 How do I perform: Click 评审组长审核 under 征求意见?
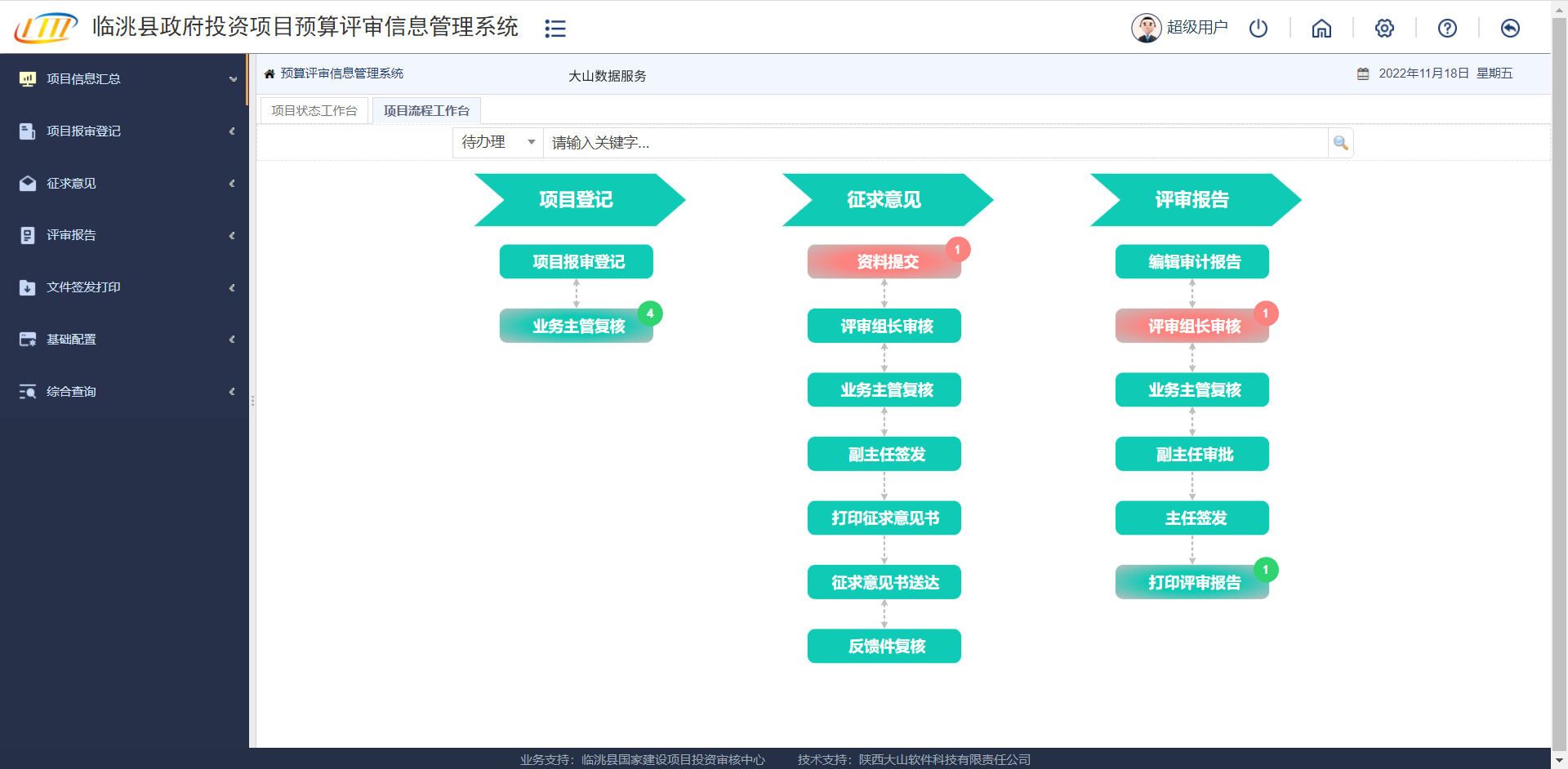coord(884,326)
